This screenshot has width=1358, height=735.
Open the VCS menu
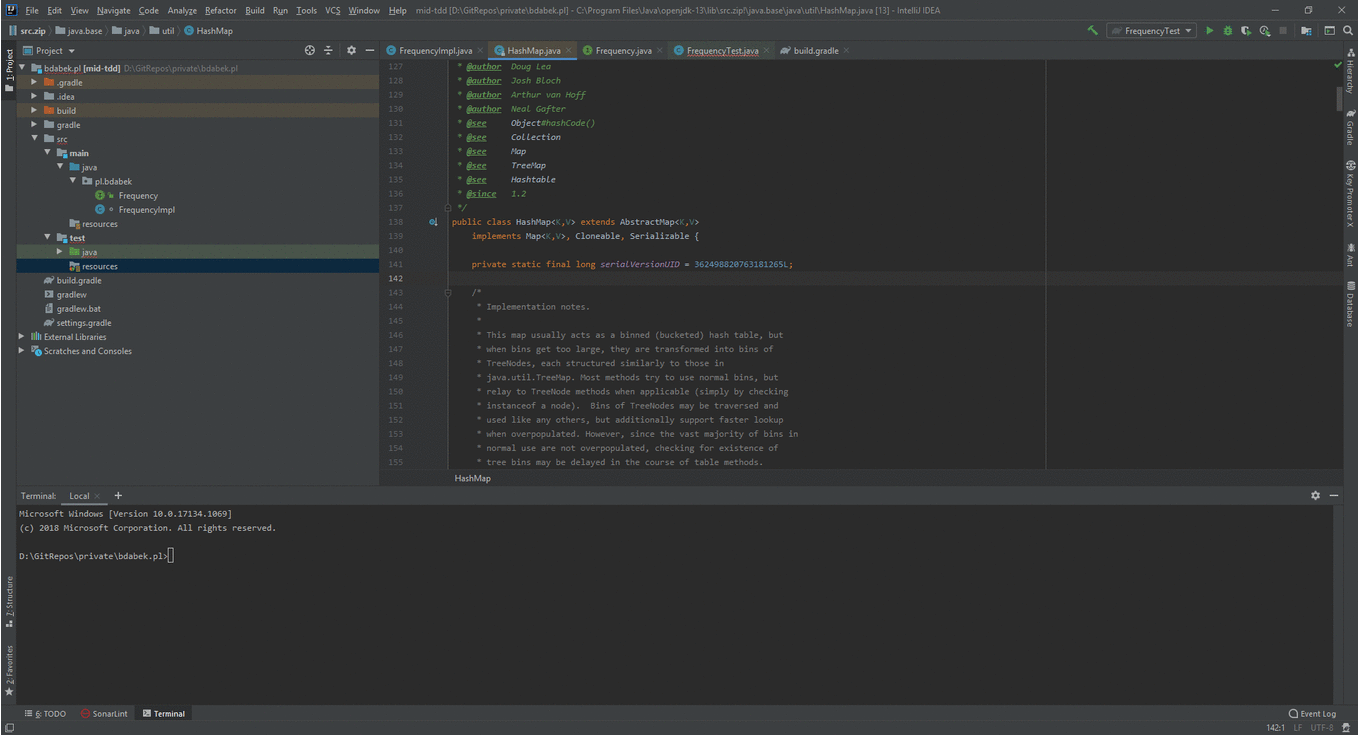coord(333,10)
